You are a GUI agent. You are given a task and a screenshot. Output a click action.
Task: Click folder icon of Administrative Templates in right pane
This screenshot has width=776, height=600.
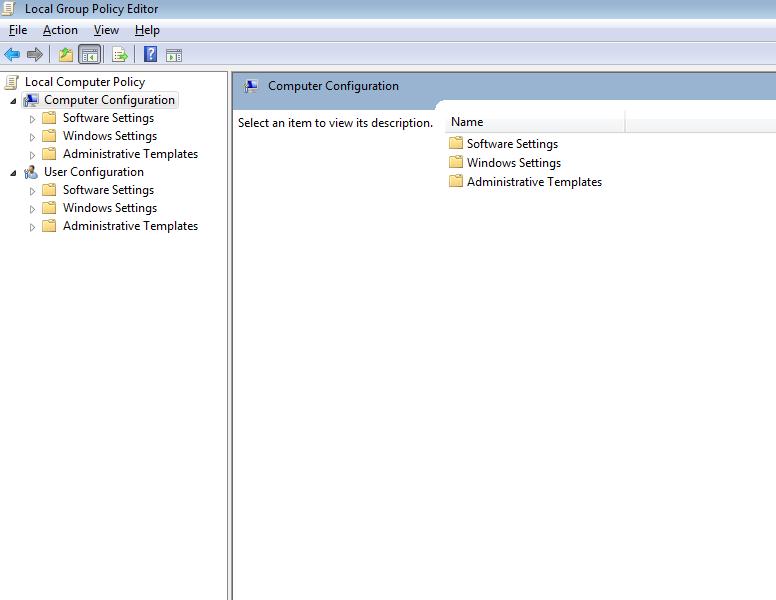tap(456, 181)
